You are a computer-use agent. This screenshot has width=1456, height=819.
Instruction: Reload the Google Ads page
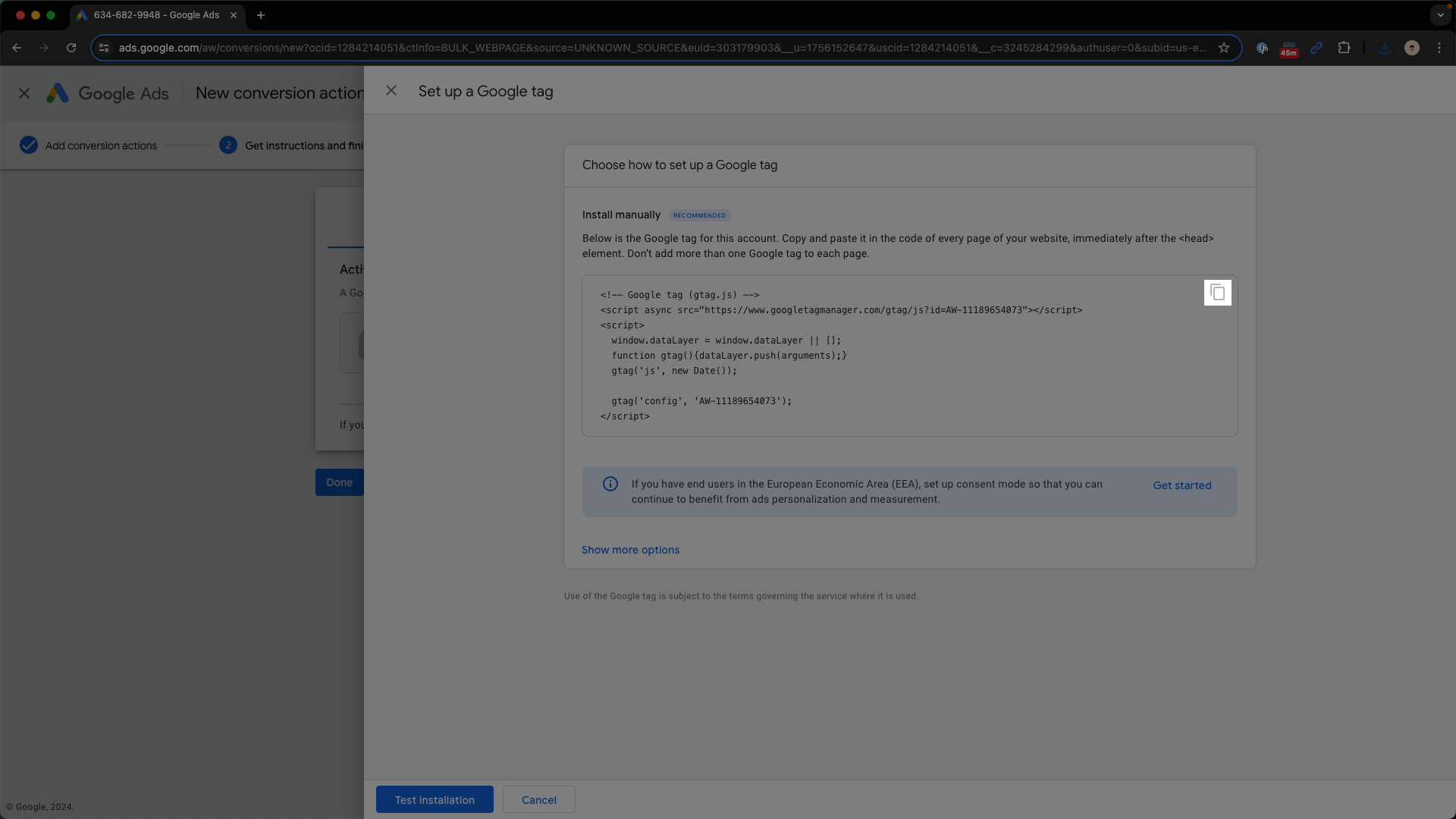pyautogui.click(x=71, y=48)
